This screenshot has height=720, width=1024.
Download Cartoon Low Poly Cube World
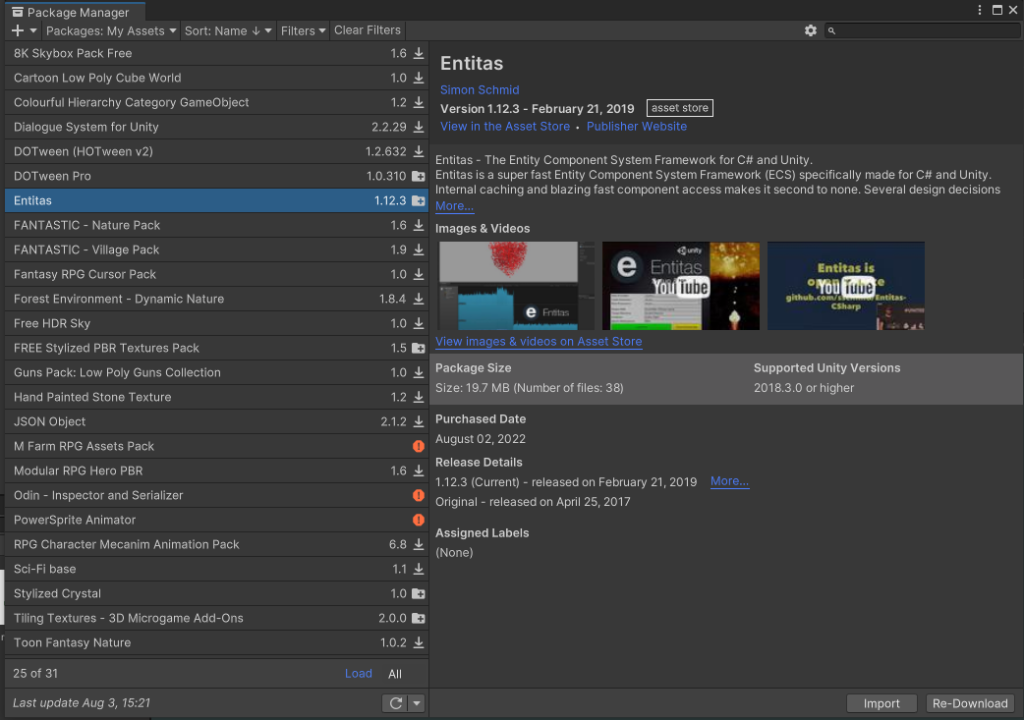pos(419,78)
